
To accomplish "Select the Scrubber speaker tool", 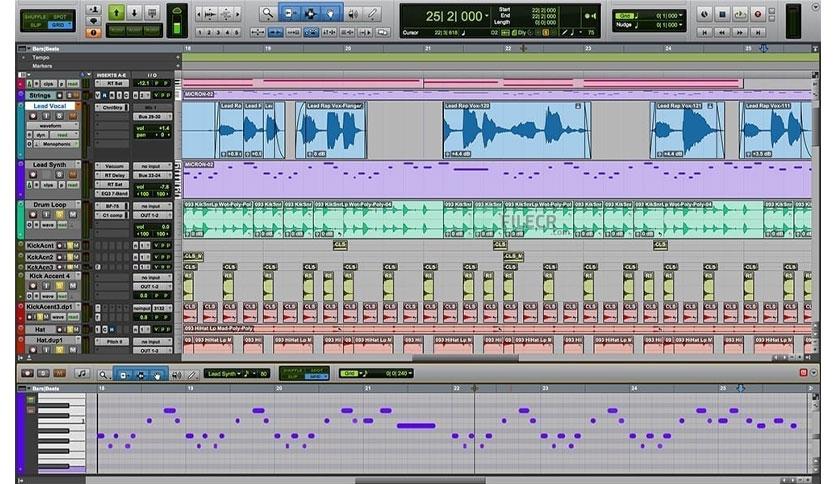I will (x=352, y=13).
